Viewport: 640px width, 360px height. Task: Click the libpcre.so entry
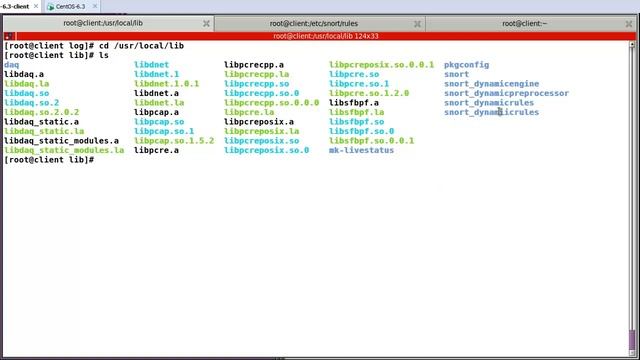[354, 74]
